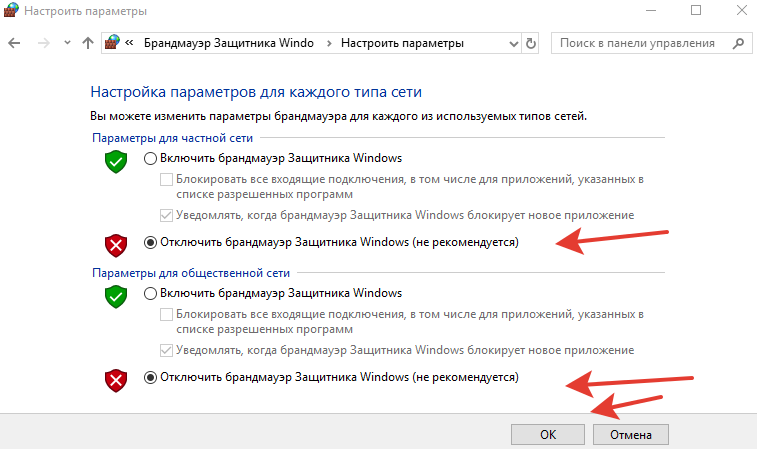Minimize the Настроить параметры window
The width and height of the screenshot is (757, 449).
point(650,10)
